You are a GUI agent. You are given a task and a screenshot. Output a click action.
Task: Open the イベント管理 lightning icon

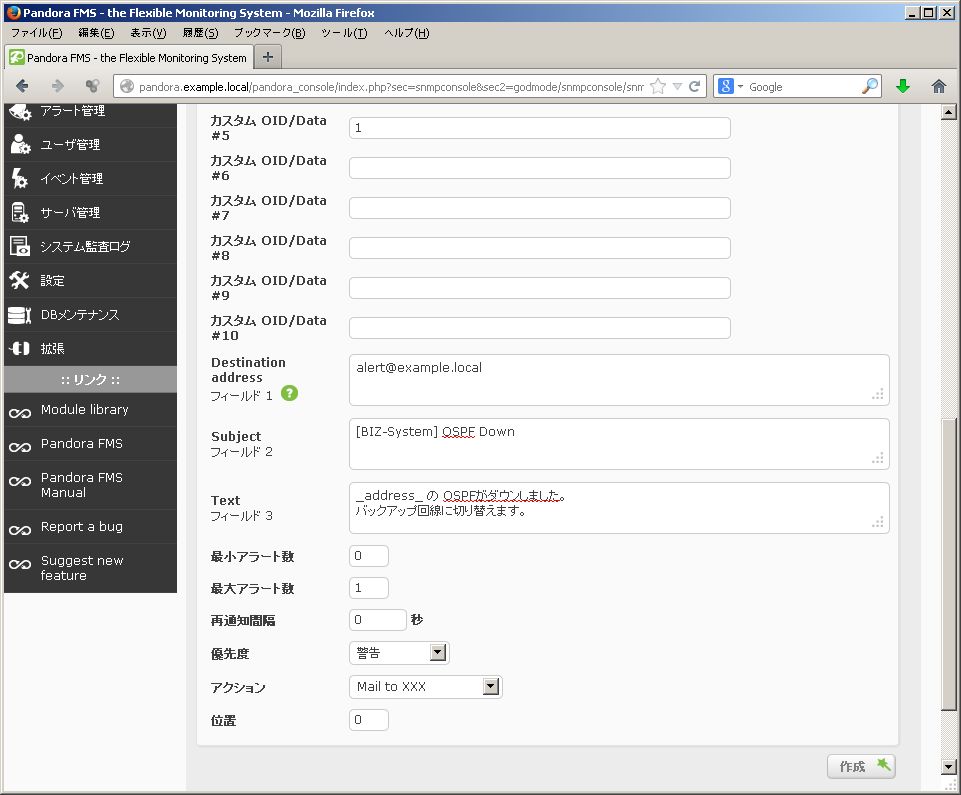20,178
